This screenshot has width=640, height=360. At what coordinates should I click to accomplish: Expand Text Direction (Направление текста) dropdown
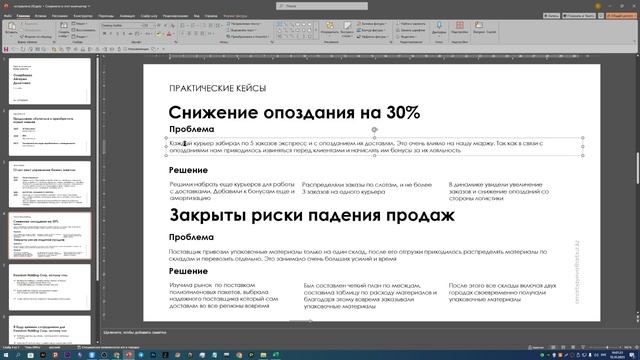point(244,24)
